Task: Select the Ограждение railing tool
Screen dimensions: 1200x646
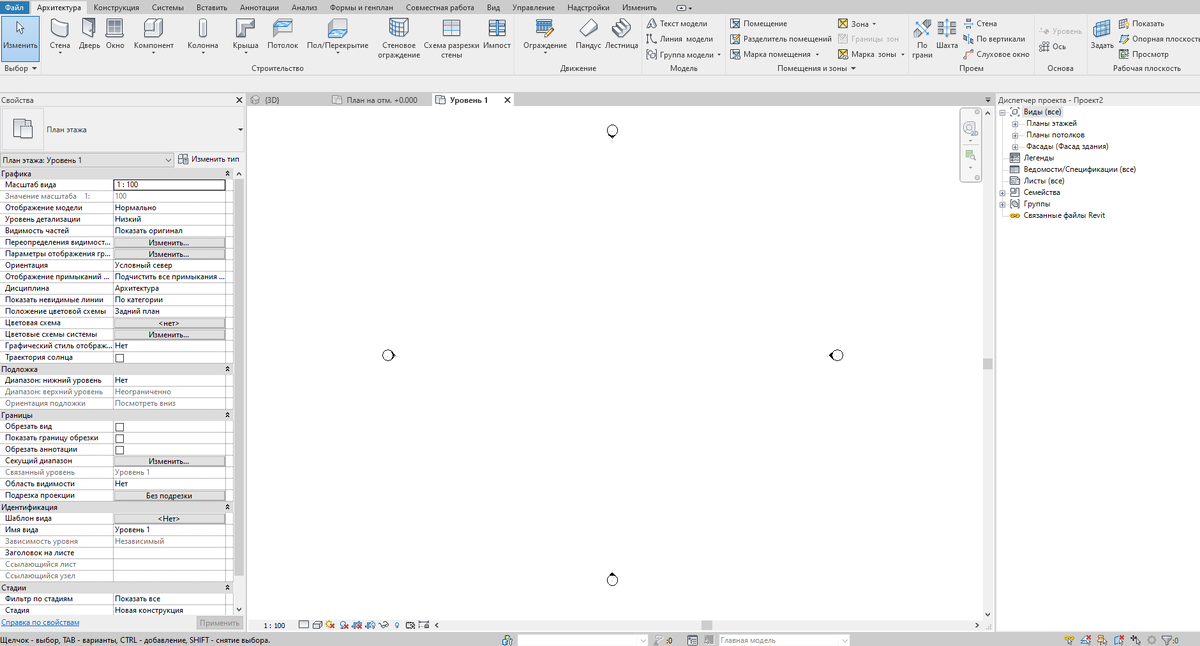Action: (545, 35)
